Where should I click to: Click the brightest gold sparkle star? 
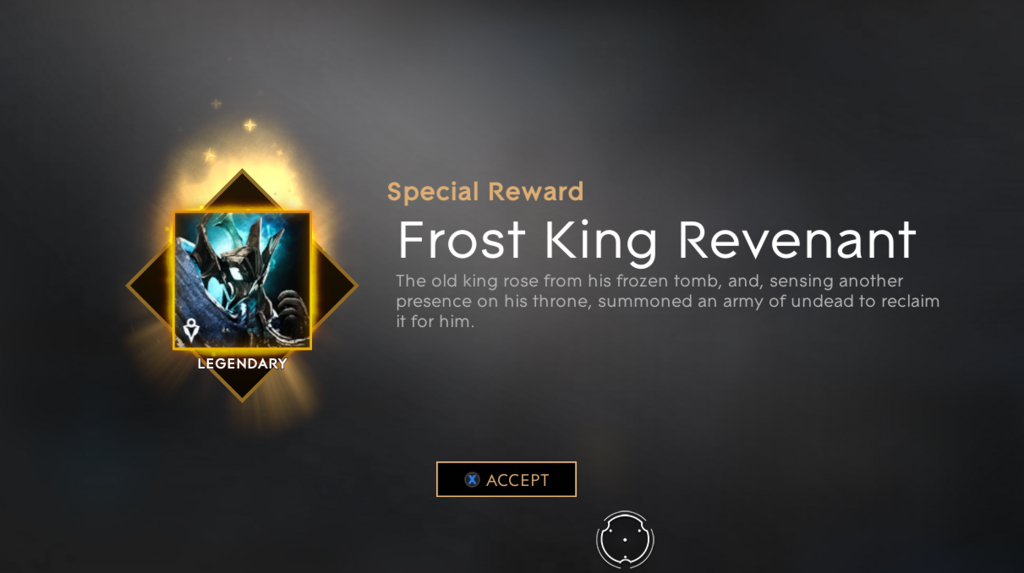tap(249, 125)
